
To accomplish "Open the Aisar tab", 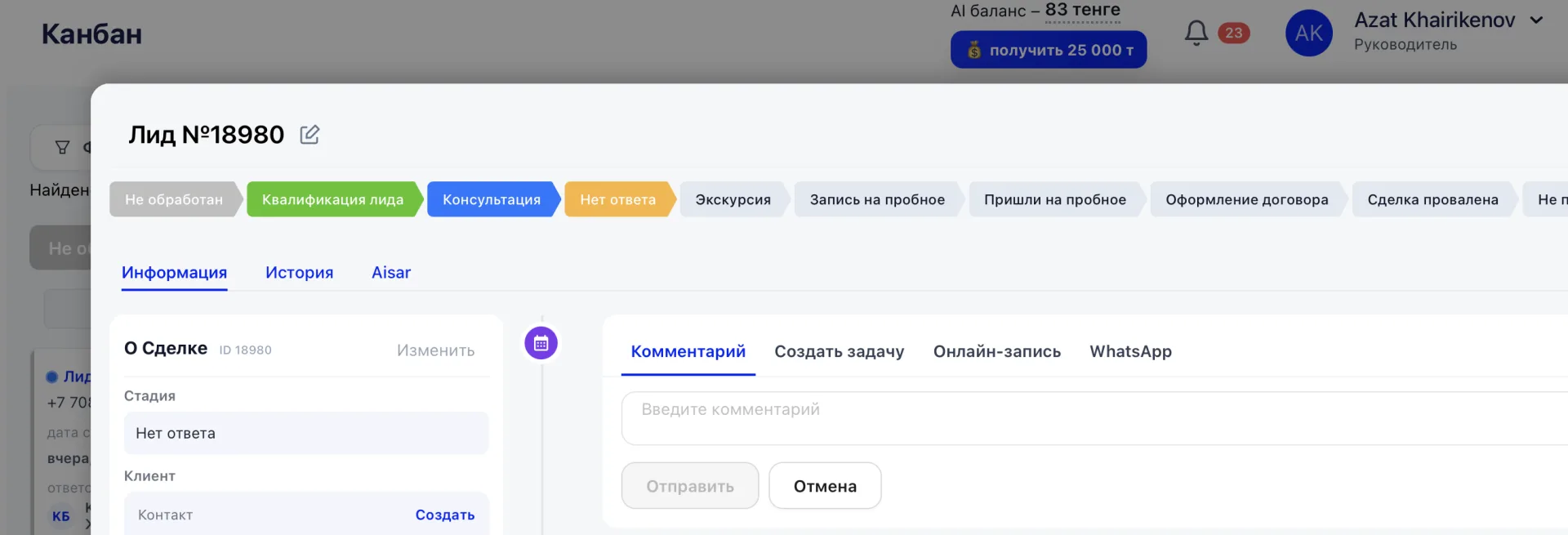I will pos(391,273).
